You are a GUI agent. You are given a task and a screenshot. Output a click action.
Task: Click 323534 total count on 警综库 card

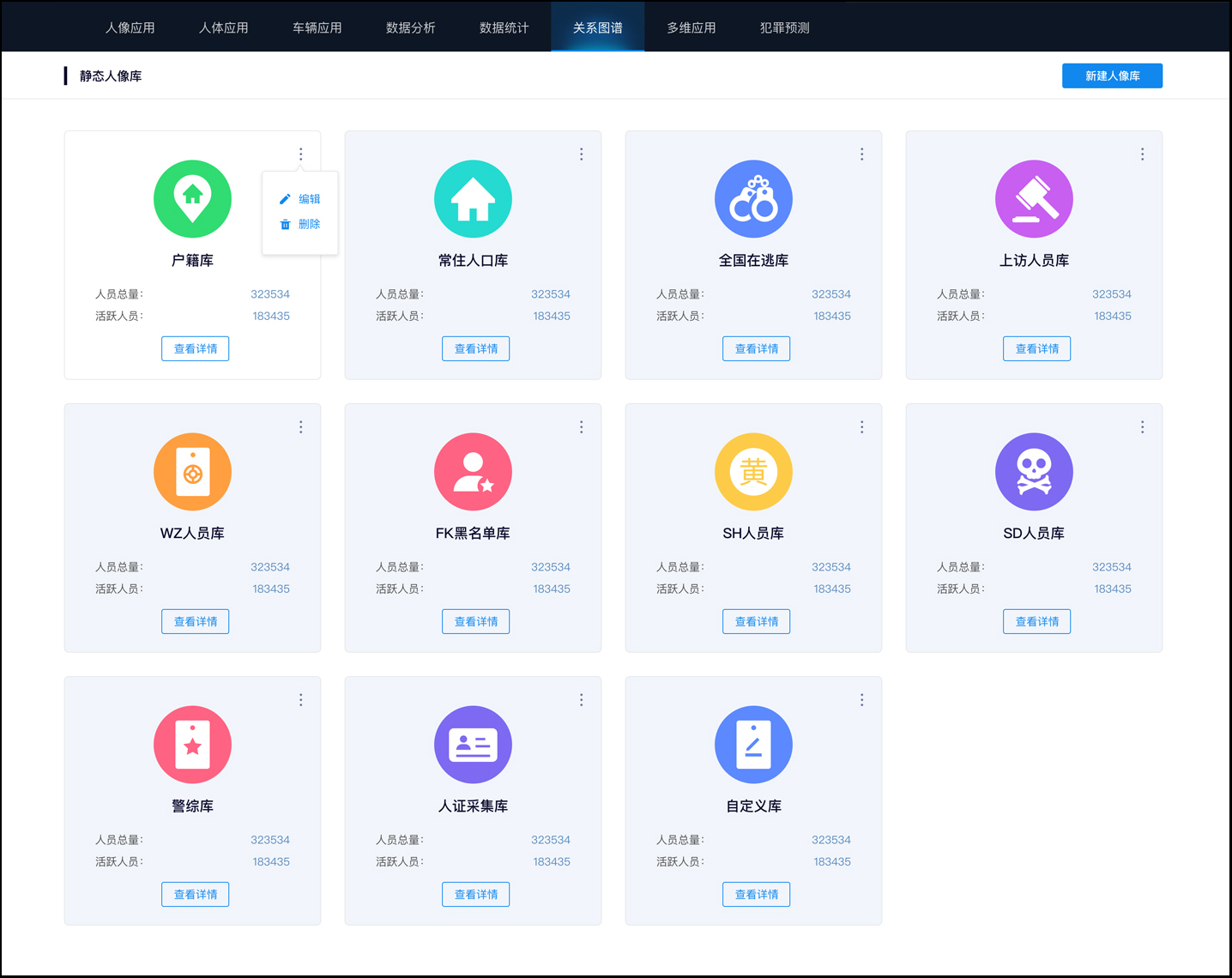click(270, 840)
